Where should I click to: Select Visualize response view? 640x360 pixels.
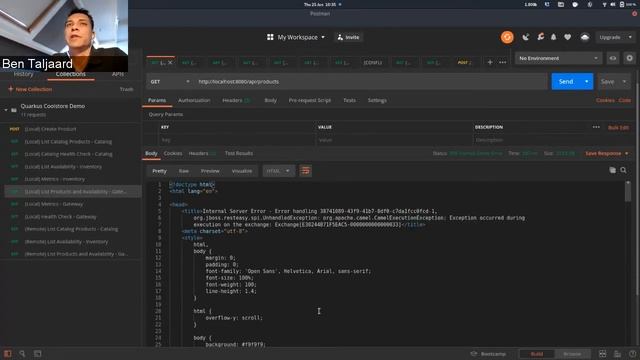[x=242, y=171]
